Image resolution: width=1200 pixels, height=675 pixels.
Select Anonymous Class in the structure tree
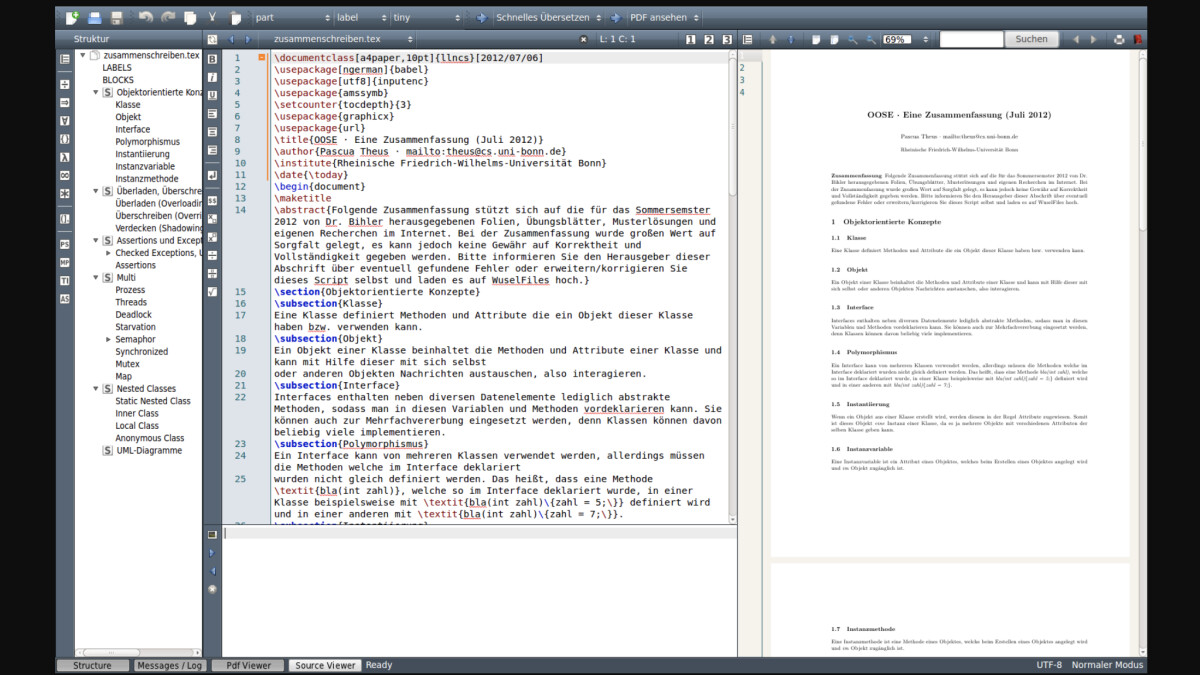(x=150, y=438)
